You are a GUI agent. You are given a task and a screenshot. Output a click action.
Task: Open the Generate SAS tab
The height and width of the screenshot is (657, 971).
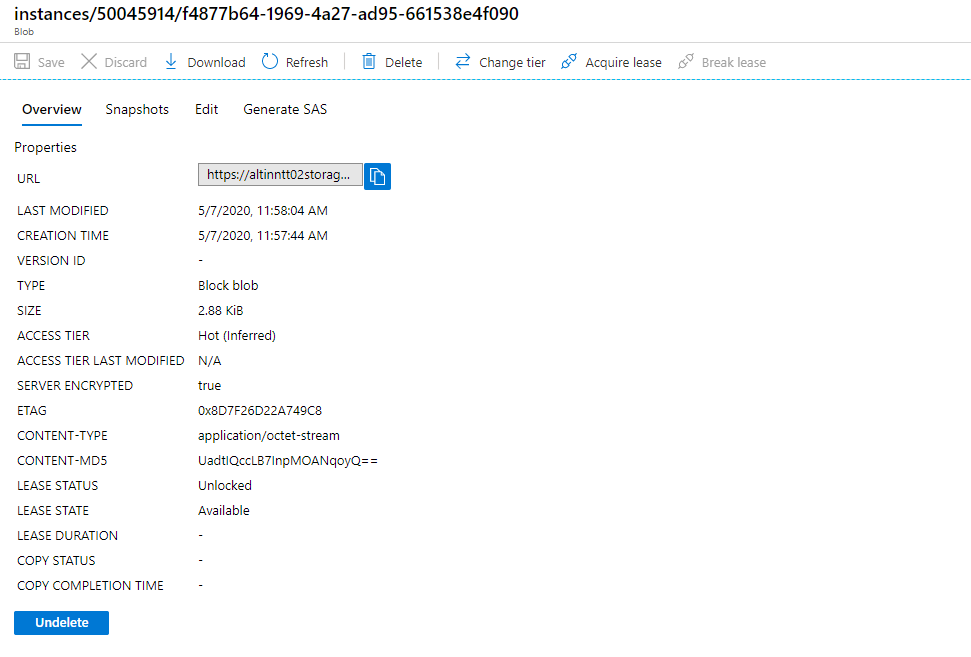tap(285, 109)
